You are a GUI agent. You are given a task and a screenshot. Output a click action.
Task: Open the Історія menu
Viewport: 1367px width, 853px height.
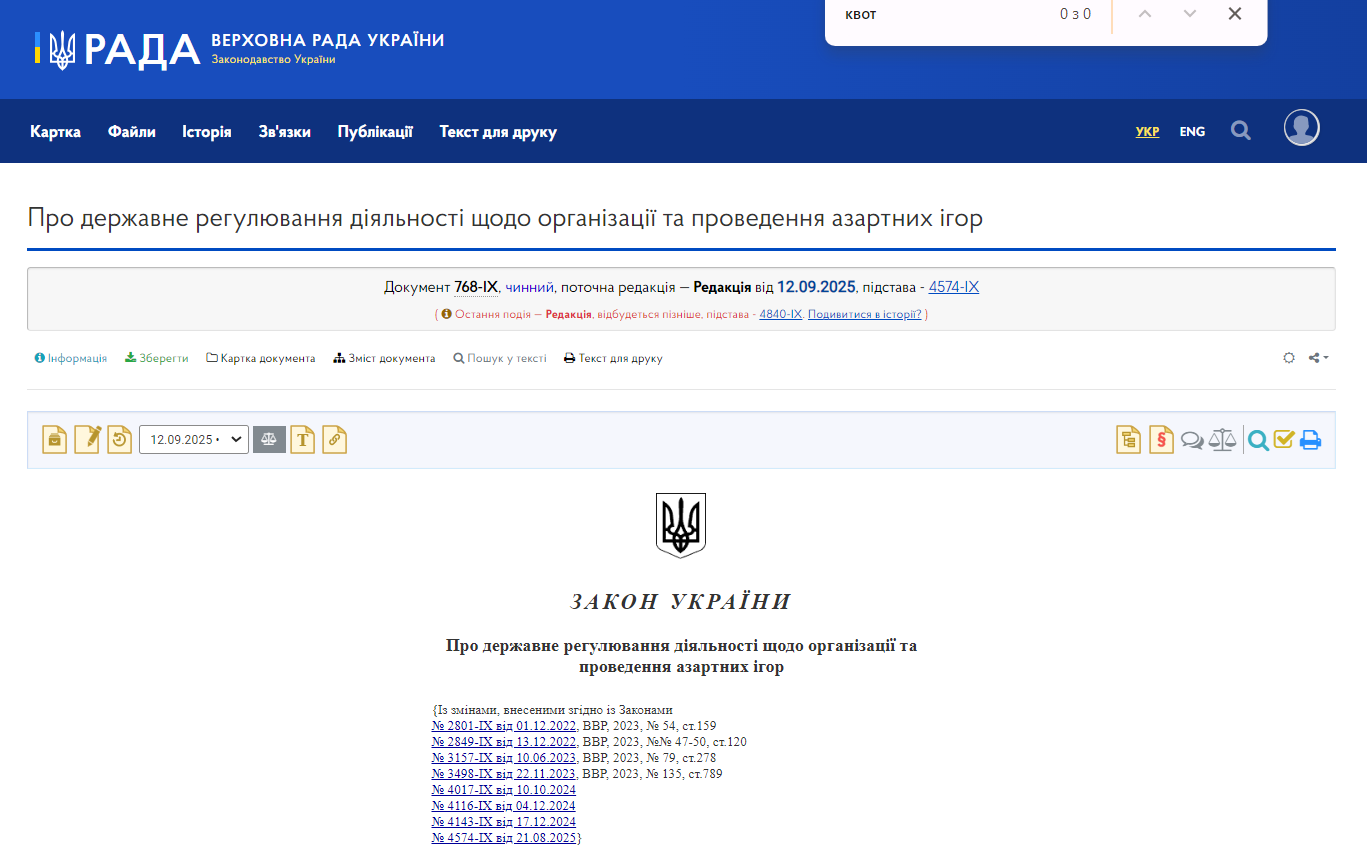pos(207,131)
